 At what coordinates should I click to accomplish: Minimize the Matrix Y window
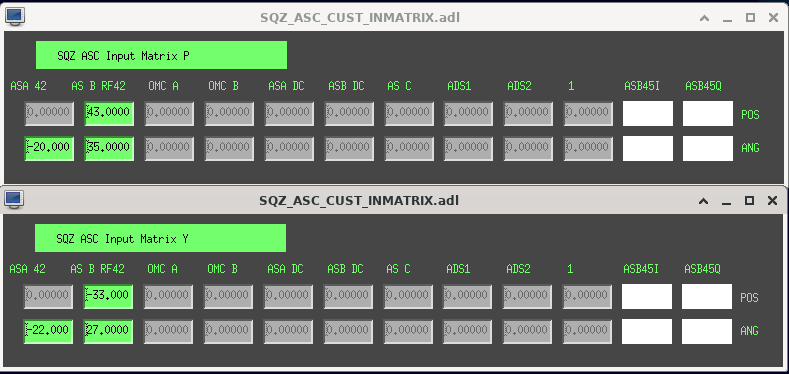(x=726, y=201)
